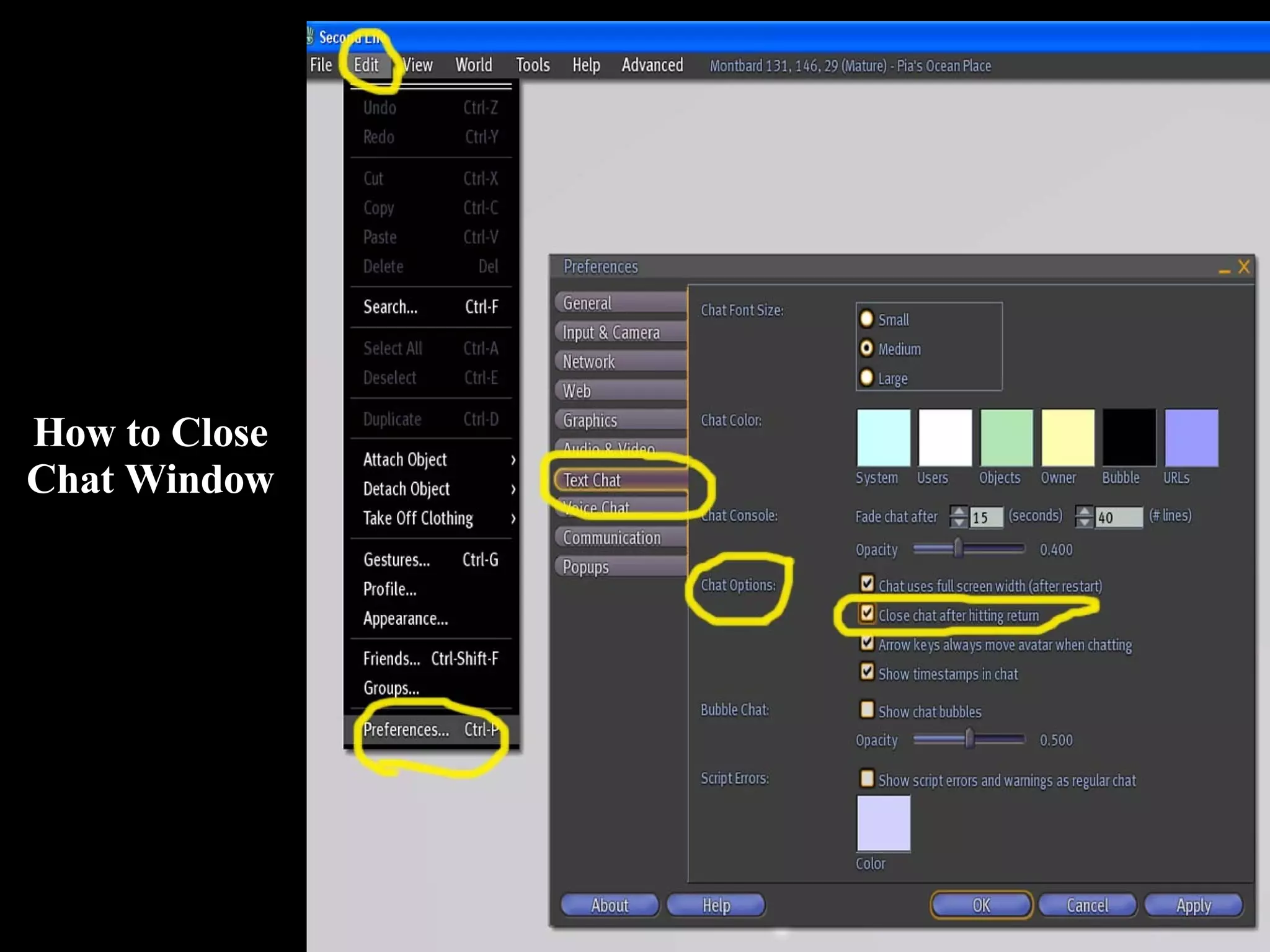This screenshot has height=952, width=1270.
Task: Increase fade chat seconds with up arrow
Action: 959,511
